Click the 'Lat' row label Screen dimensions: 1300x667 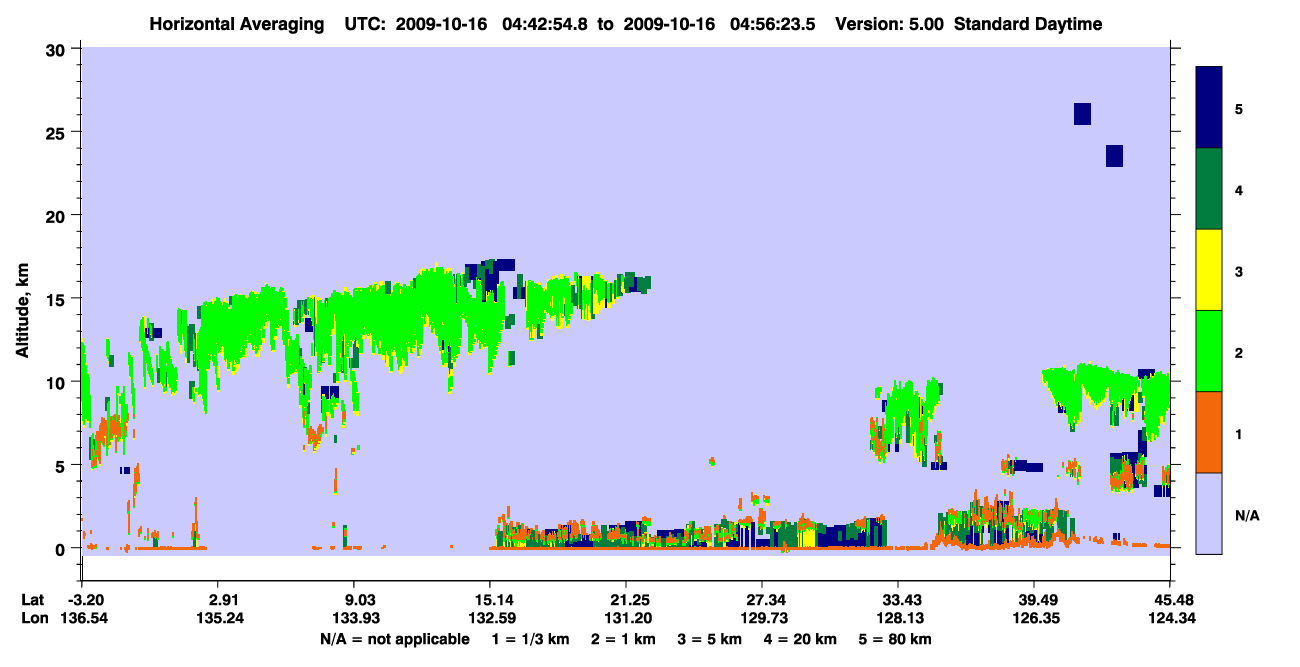32,599
